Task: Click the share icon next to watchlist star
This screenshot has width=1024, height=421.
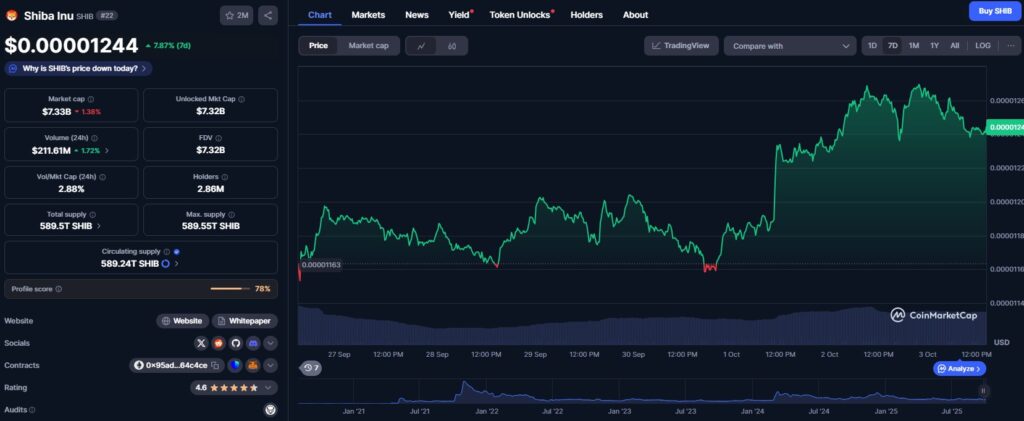Action: [268, 15]
